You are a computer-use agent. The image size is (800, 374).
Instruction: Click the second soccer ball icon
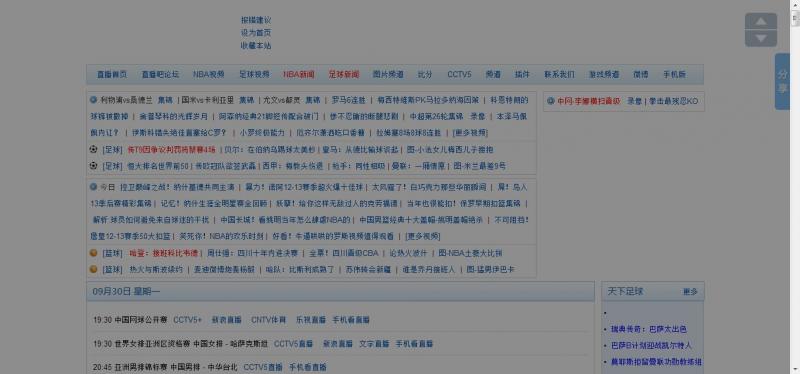point(93,166)
